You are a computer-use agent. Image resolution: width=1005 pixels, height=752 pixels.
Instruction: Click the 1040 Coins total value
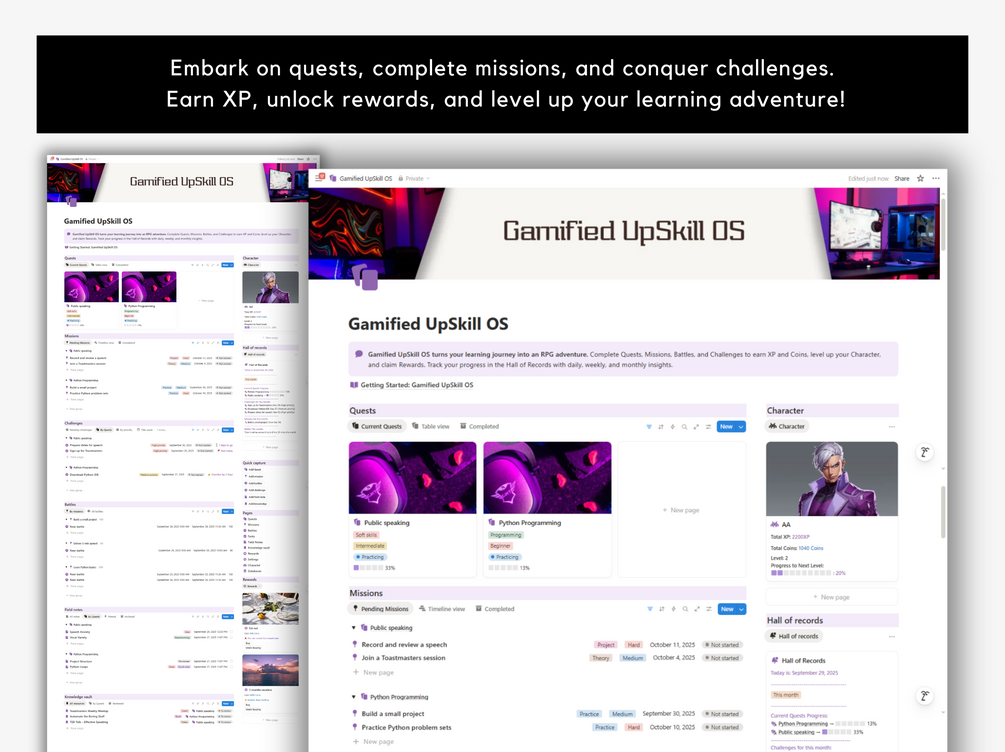[x=811, y=548]
